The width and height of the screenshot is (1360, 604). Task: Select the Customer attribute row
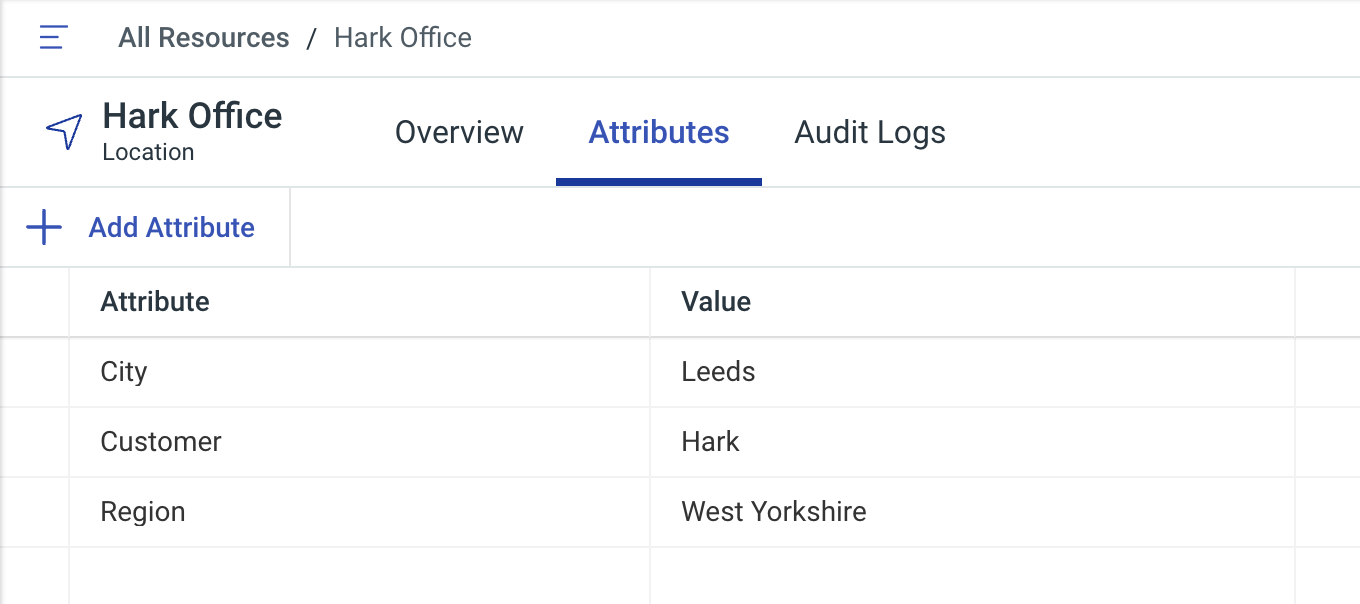[680, 442]
